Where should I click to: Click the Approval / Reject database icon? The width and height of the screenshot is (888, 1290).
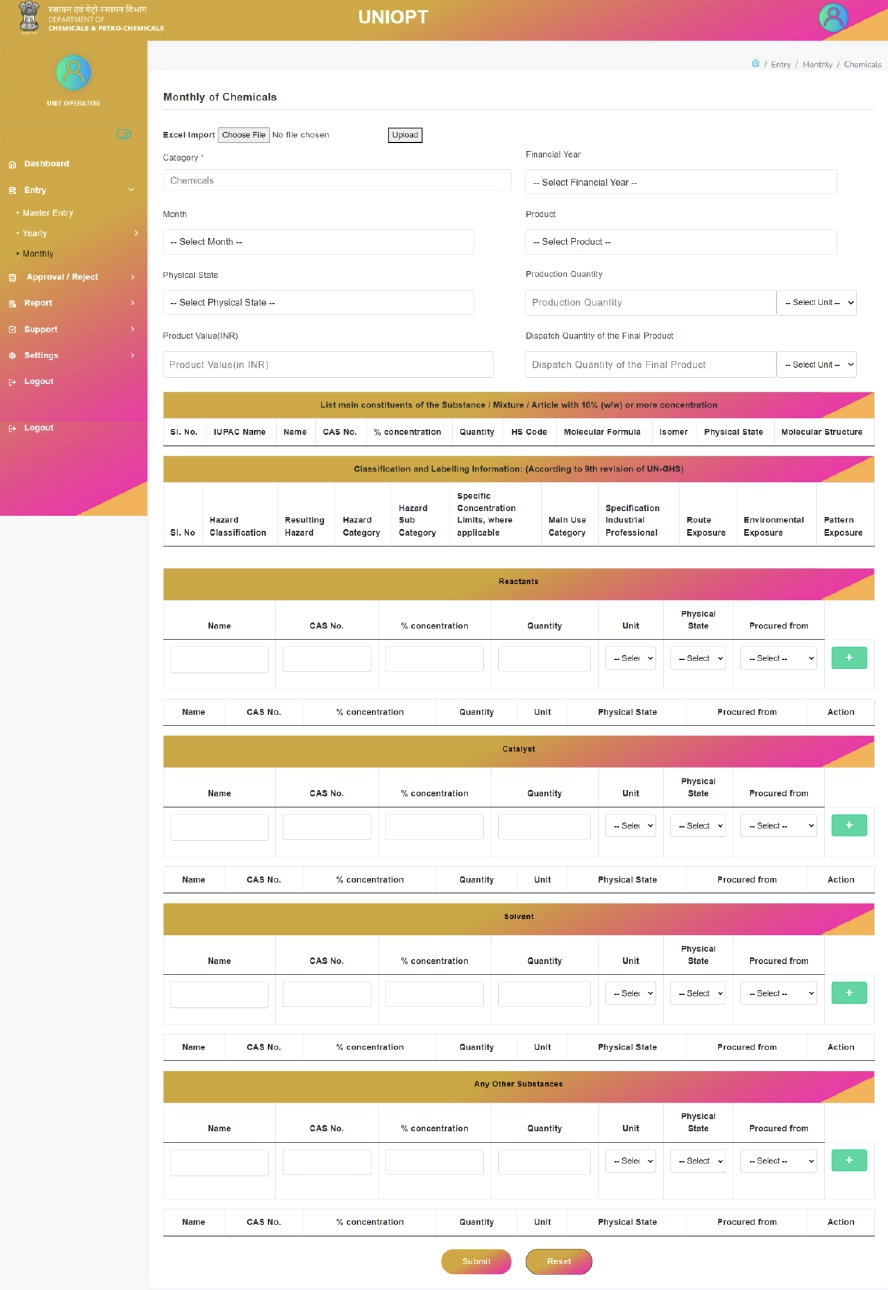(13, 277)
